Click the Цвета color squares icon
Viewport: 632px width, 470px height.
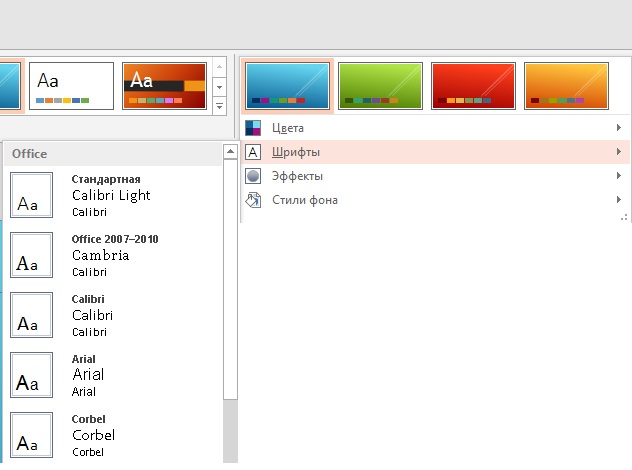click(253, 128)
